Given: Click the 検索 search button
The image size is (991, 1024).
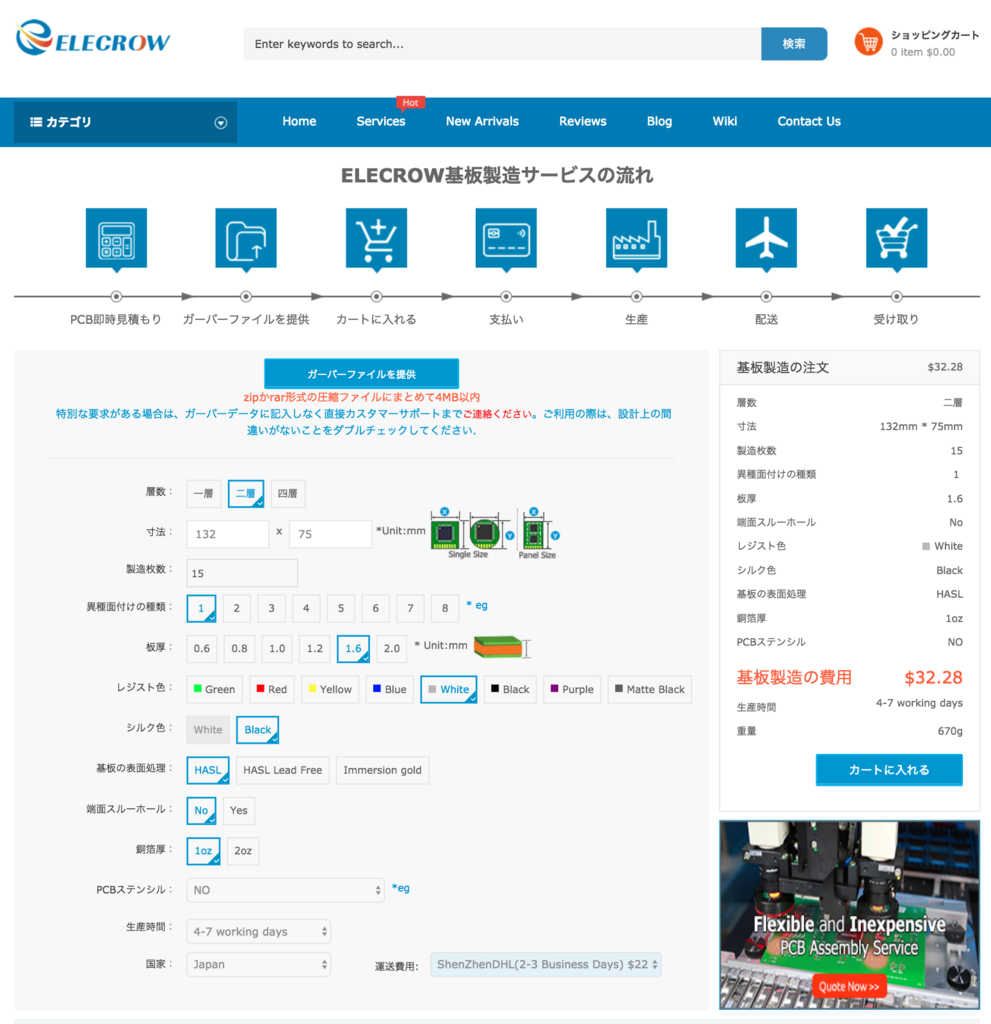Looking at the screenshot, I should pyautogui.click(x=794, y=44).
